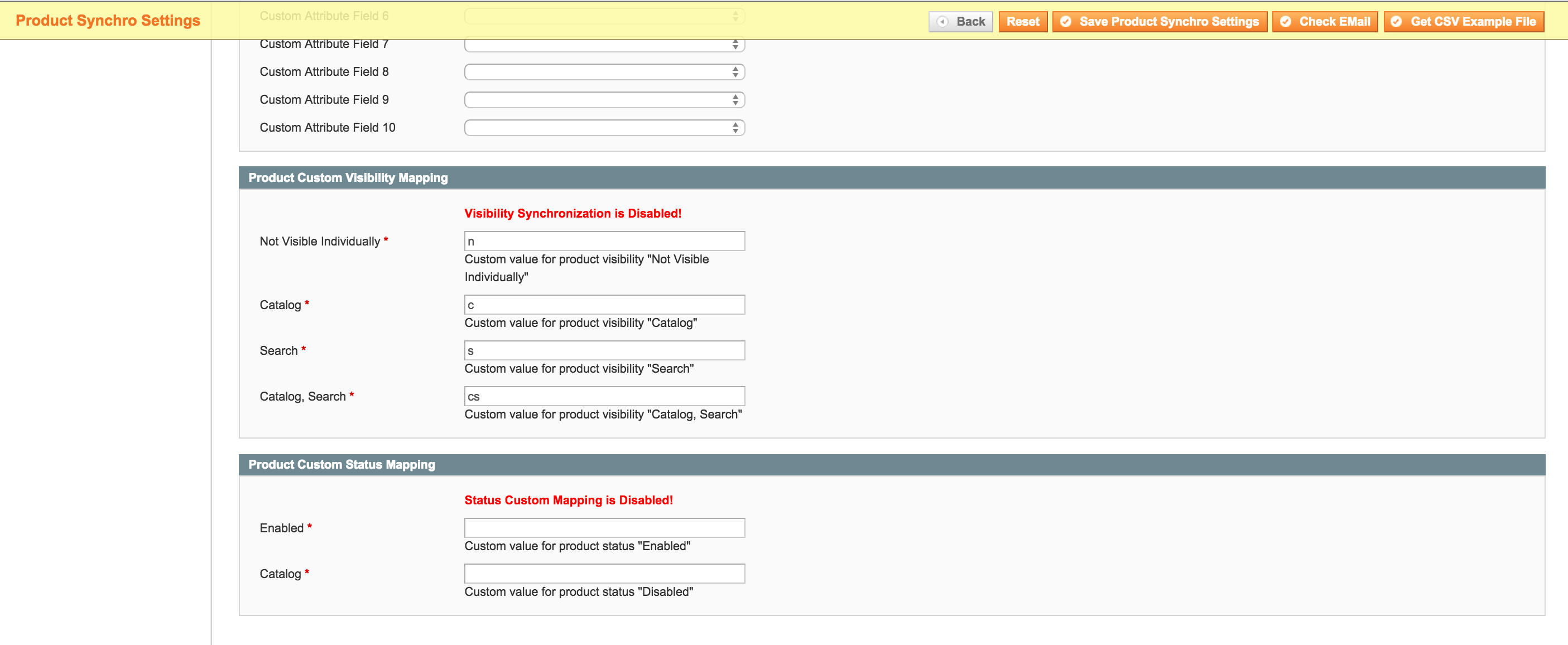1568x645 pixels.
Task: Click the Custom Attribute Field 8 label
Action: (x=324, y=72)
